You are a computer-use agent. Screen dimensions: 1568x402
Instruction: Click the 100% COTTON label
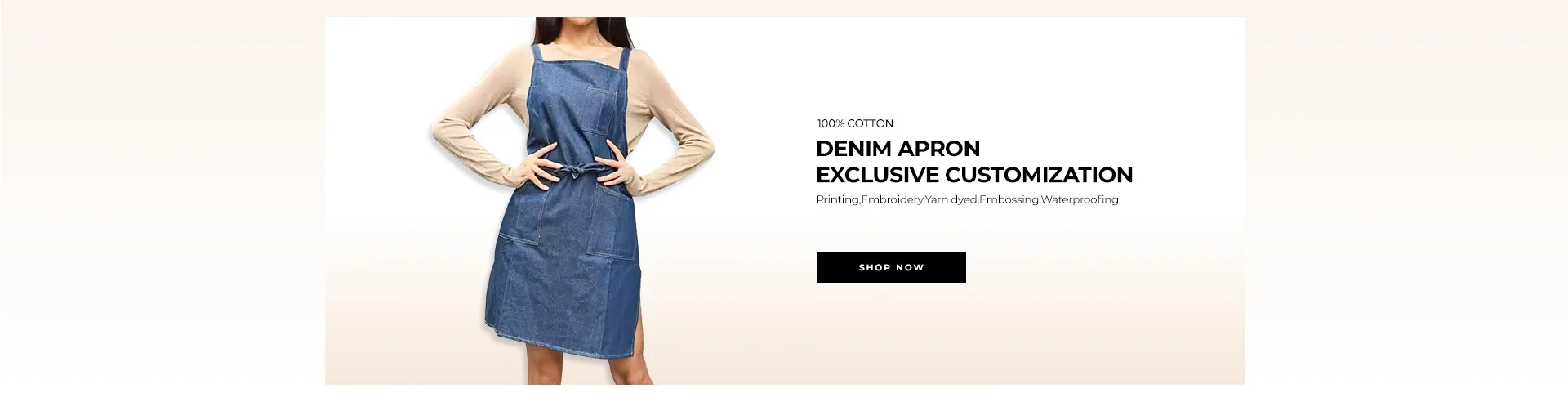click(855, 123)
